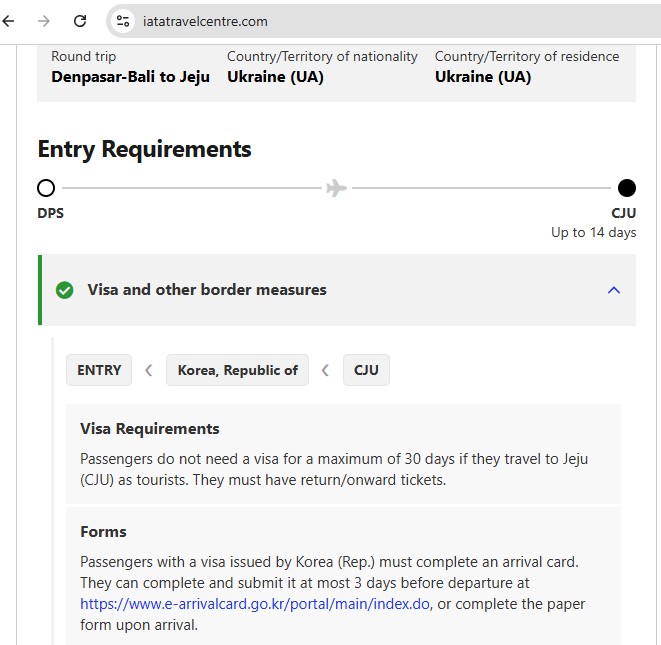
Task: Click the 'Denpasar-Bali to Jeju' trip text
Action: pos(130,77)
